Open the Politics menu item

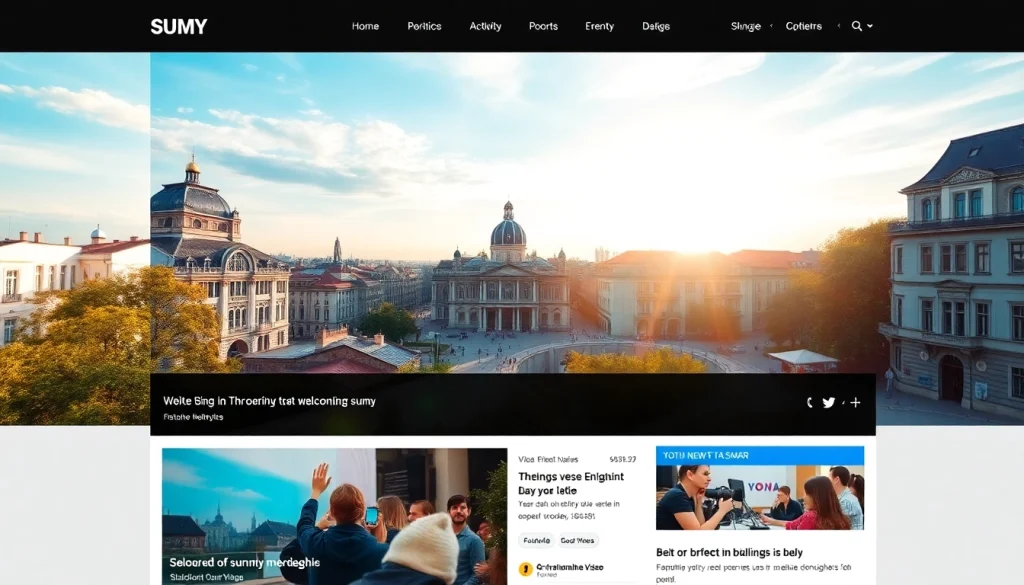click(424, 26)
